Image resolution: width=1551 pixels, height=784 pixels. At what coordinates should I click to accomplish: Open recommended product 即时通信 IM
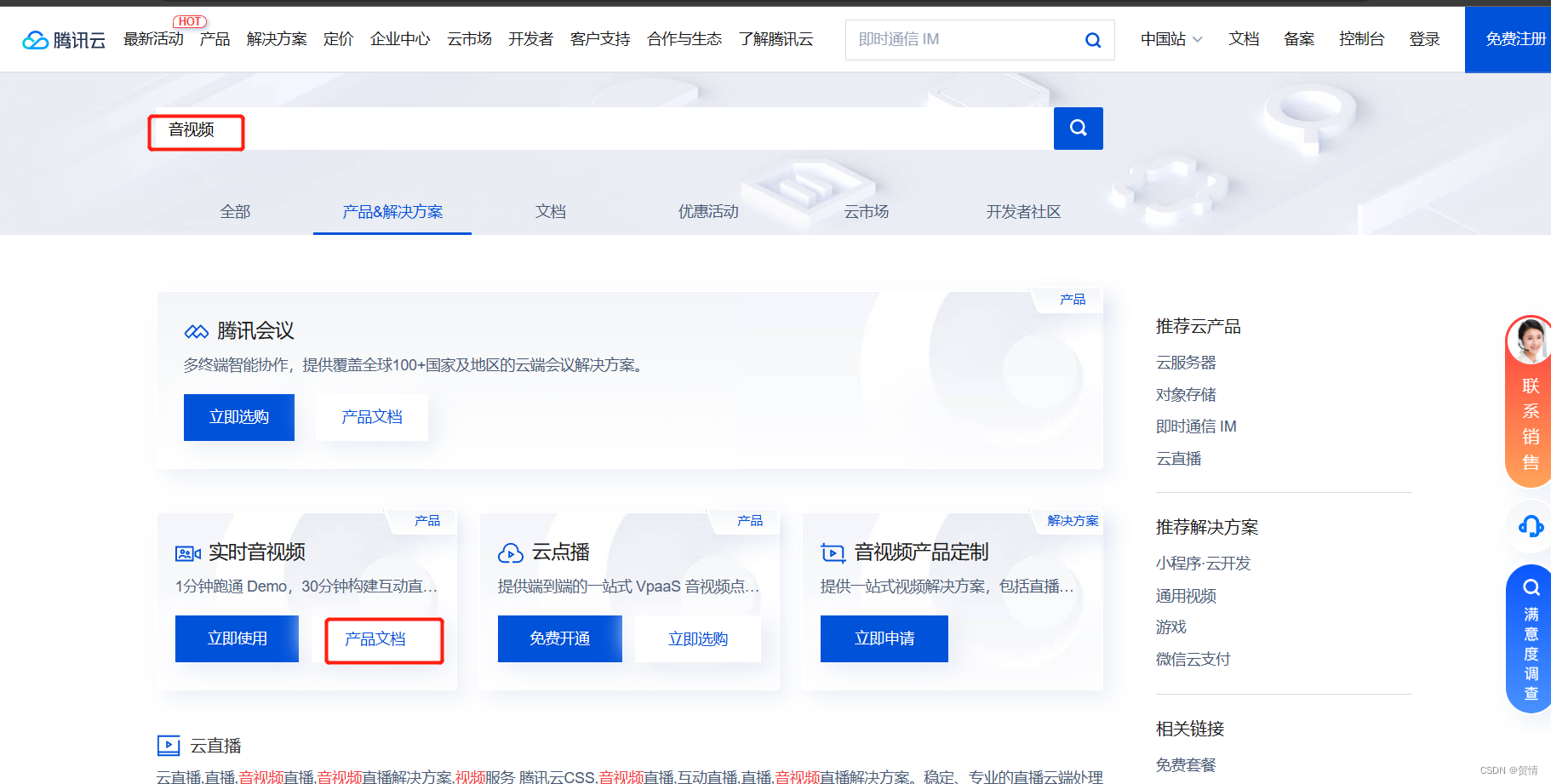[1196, 426]
